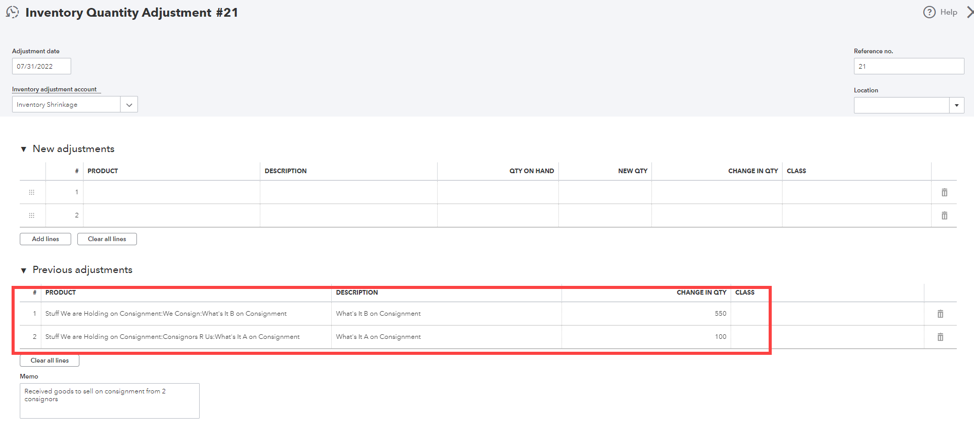Click the Reference no. field
Image resolution: width=974 pixels, height=439 pixels.
pos(908,67)
